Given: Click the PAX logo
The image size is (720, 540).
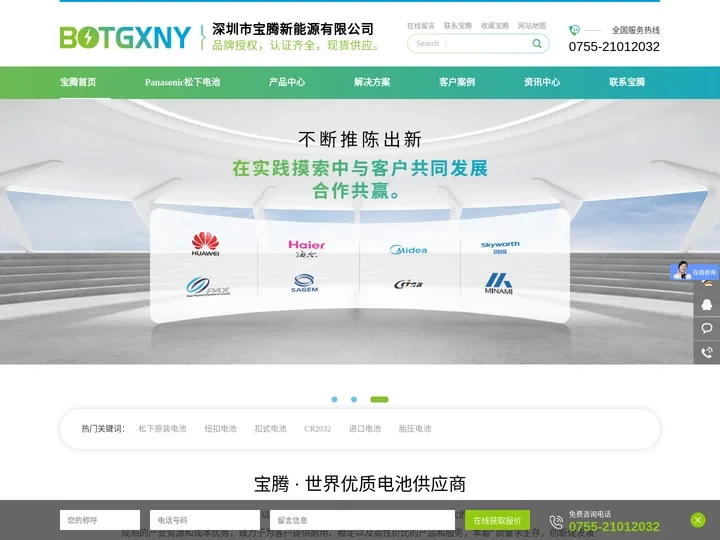Looking at the screenshot, I should [x=208, y=287].
